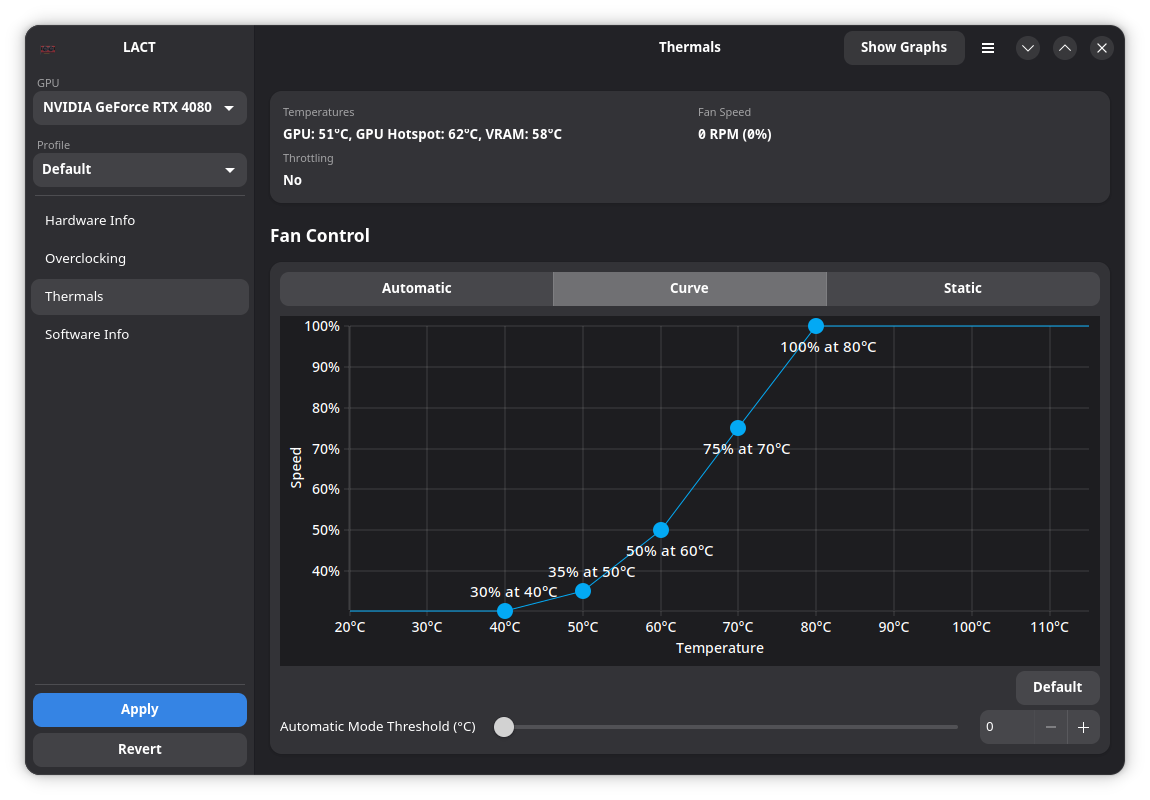Click the fan speed value 0 RPM (0%)
The width and height of the screenshot is (1150, 800).
pyautogui.click(x=734, y=134)
